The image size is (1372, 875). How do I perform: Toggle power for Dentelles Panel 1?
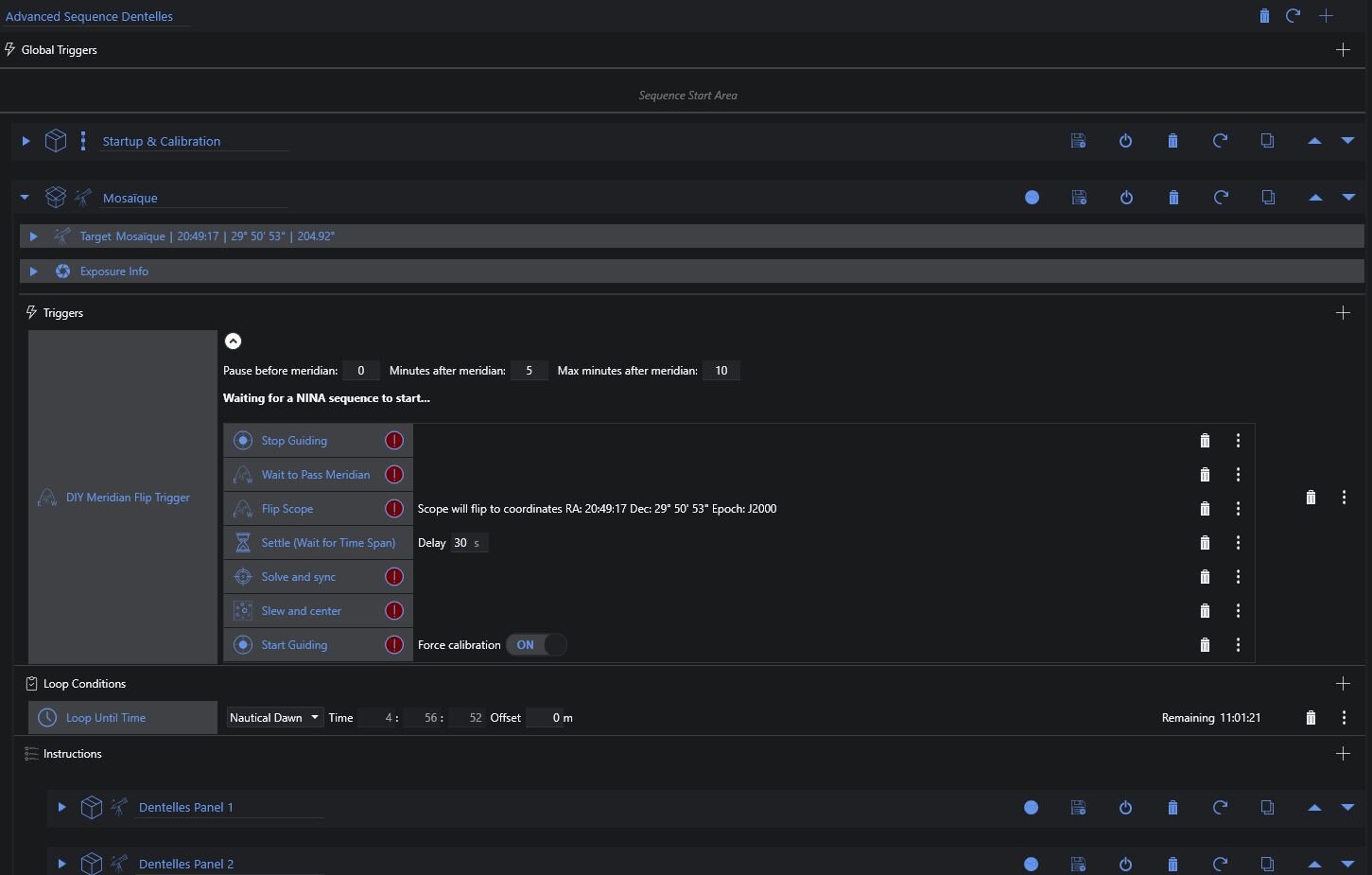1125,808
